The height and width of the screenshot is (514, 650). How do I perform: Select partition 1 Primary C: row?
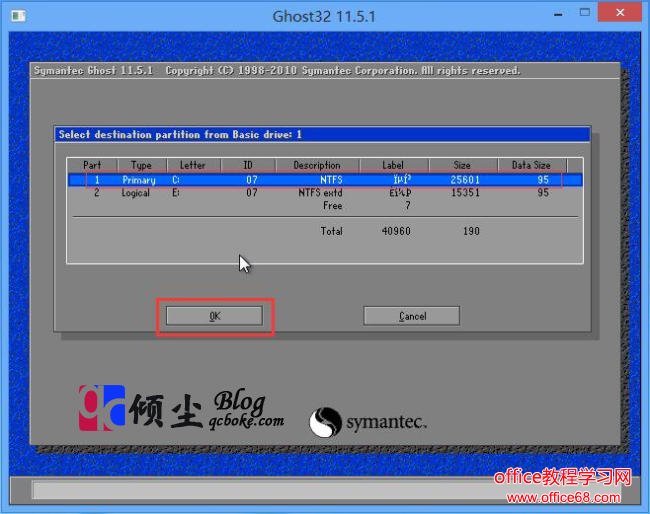tap(325, 180)
